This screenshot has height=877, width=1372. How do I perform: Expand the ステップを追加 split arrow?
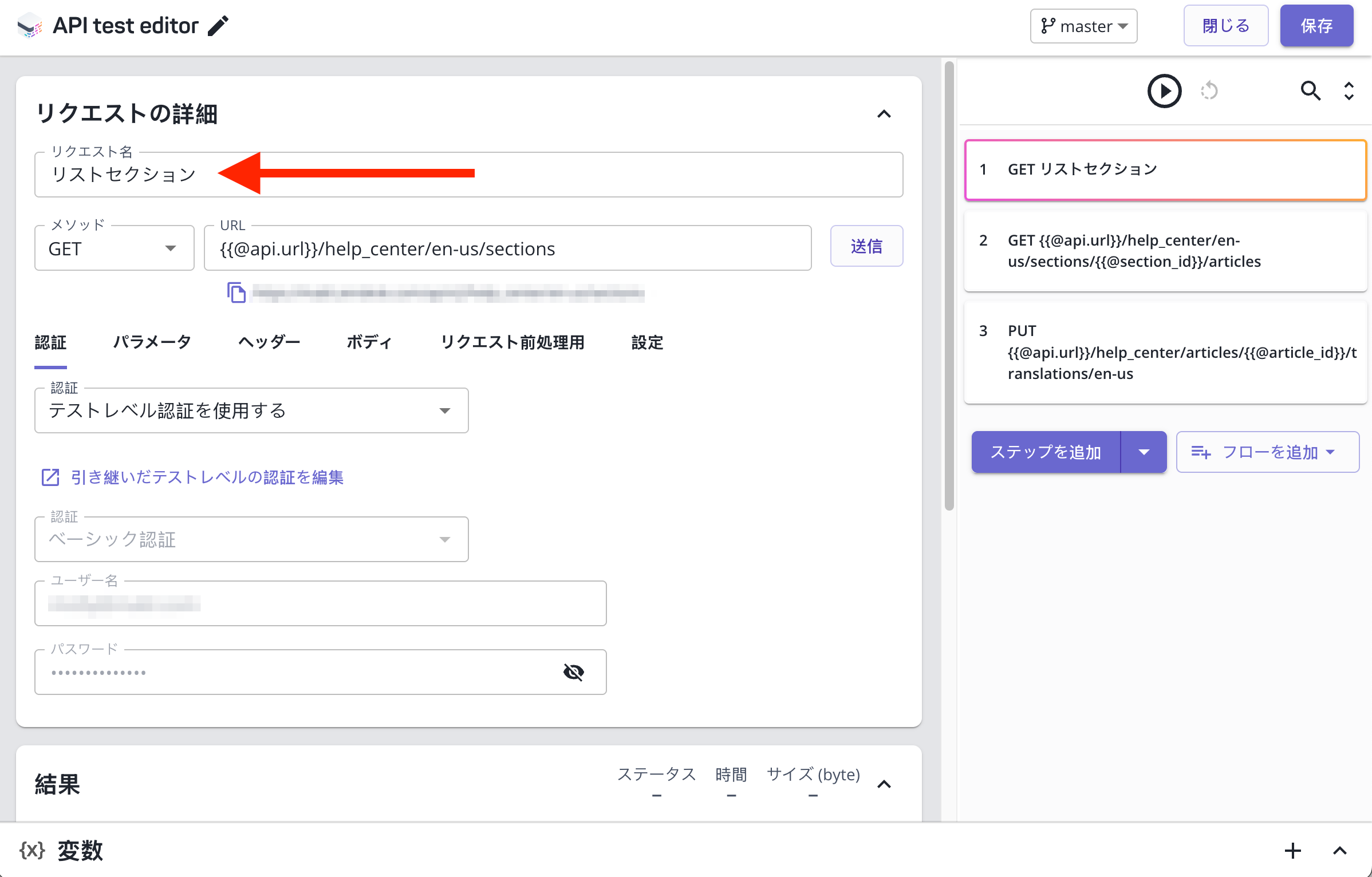(1144, 452)
